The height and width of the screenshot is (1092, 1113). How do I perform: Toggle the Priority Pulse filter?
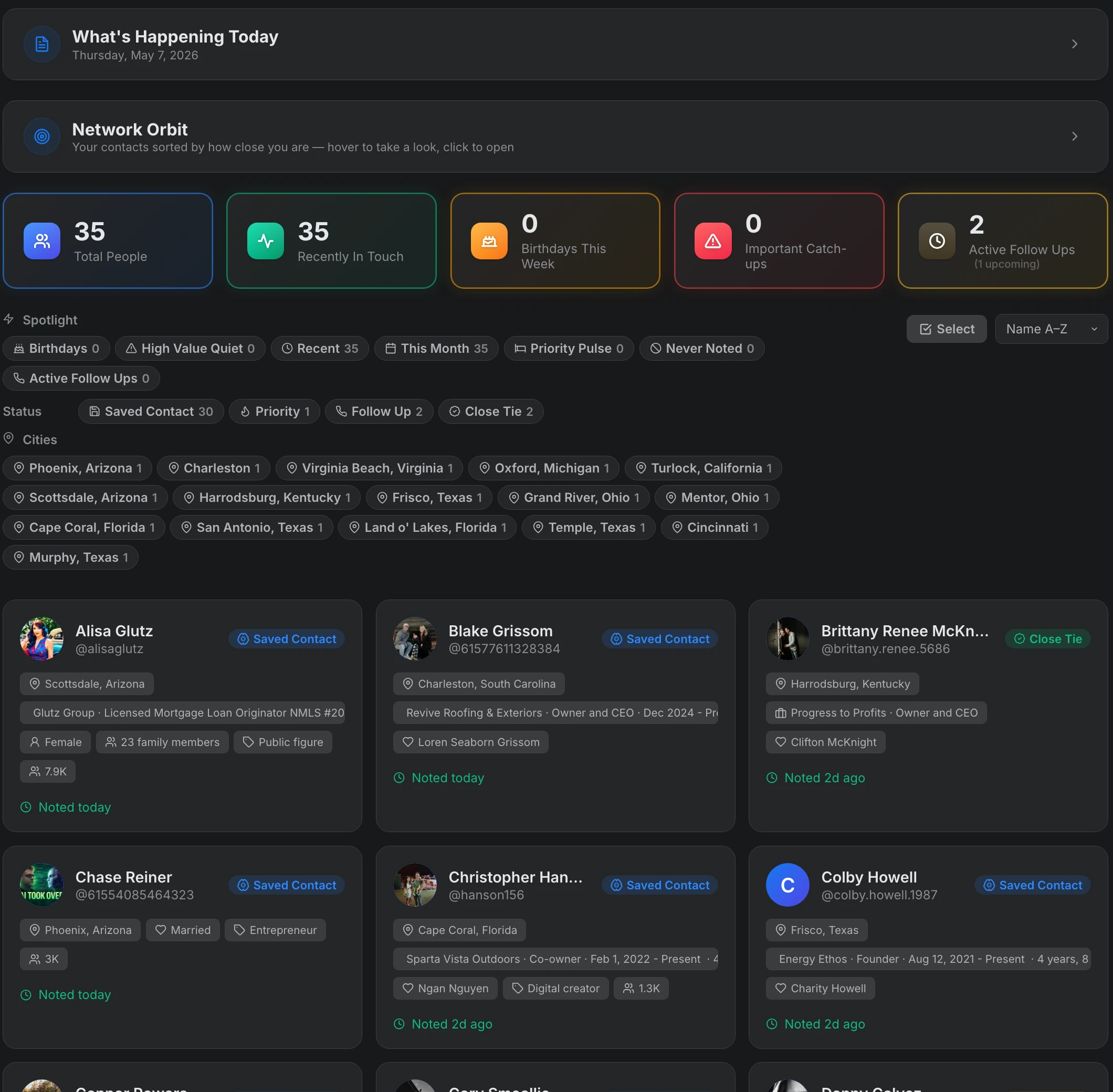(569, 348)
